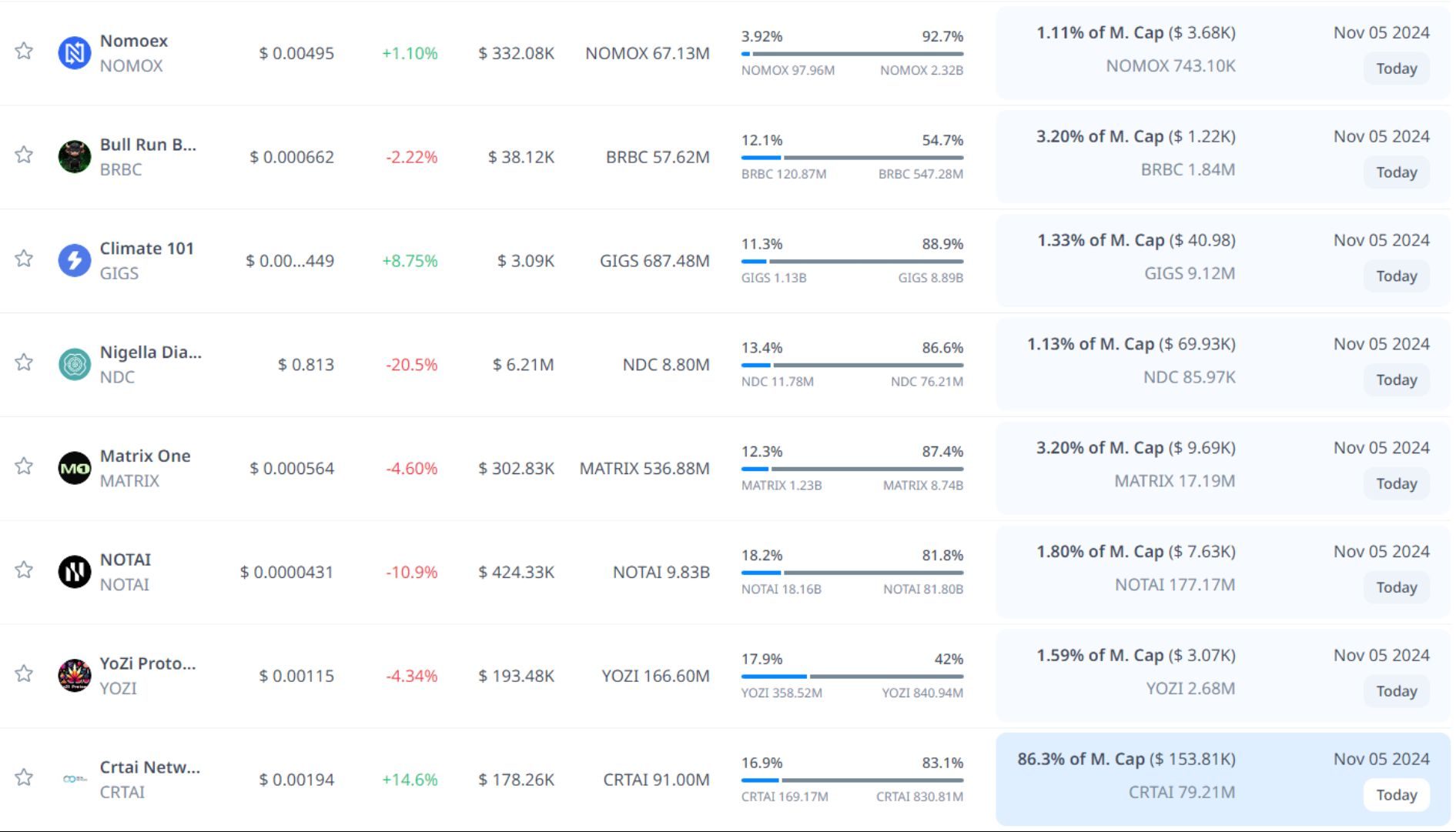Click the BRBC 12.1% unlock progress bar
Screen dimensions: 1456x832
(x=852, y=158)
